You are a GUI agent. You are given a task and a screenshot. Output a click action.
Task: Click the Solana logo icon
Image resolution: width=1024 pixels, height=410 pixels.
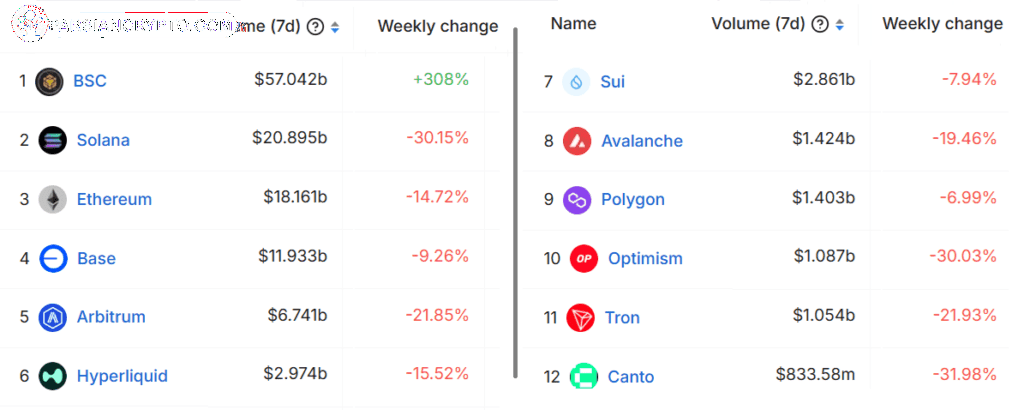[x=53, y=140]
